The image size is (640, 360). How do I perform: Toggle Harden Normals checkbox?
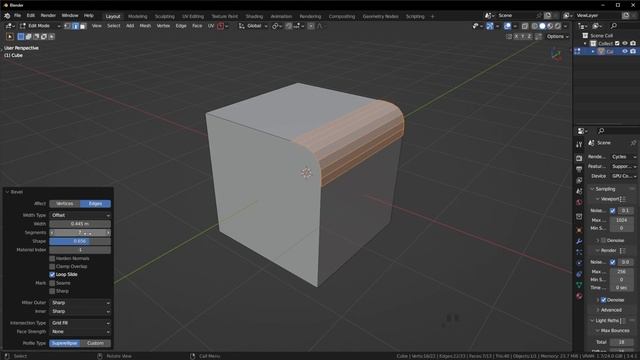click(x=52, y=258)
